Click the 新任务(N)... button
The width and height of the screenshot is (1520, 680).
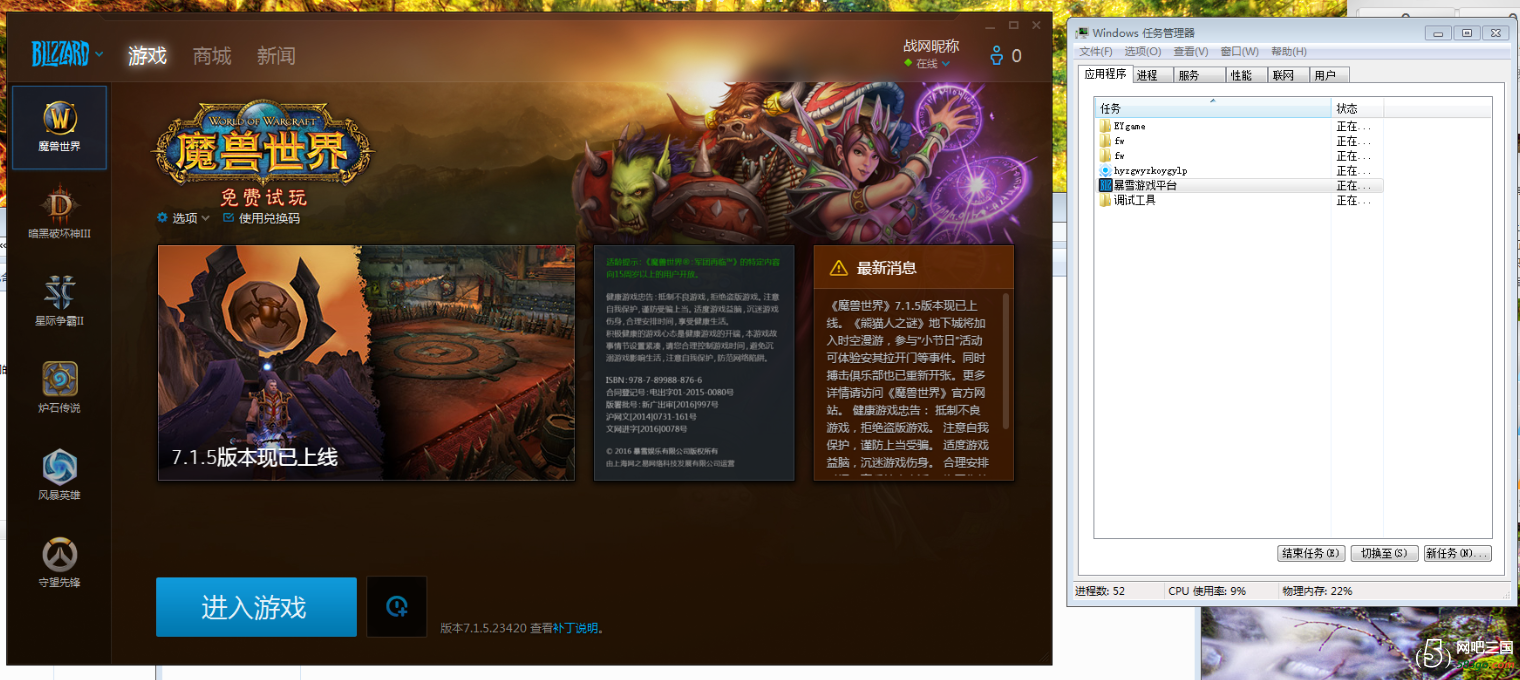(1458, 553)
